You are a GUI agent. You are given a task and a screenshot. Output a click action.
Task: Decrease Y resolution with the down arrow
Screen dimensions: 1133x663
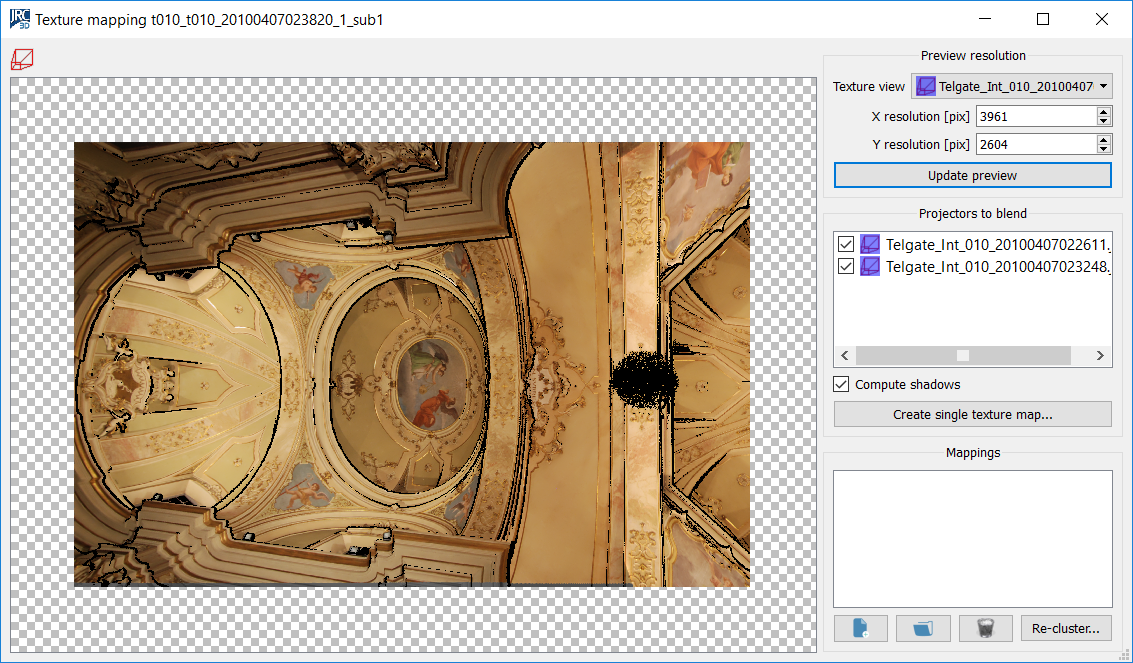point(1103,149)
